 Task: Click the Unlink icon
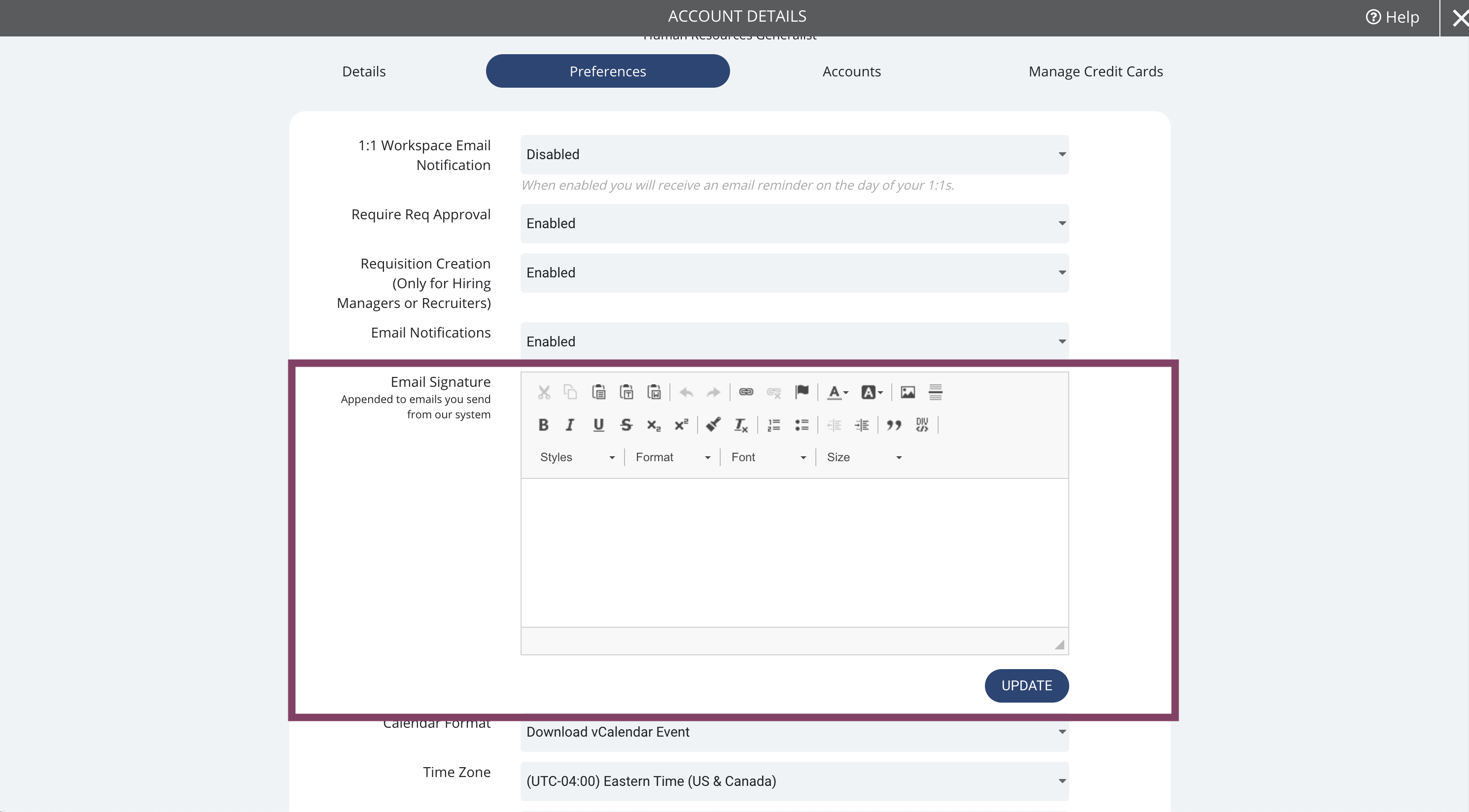point(774,392)
